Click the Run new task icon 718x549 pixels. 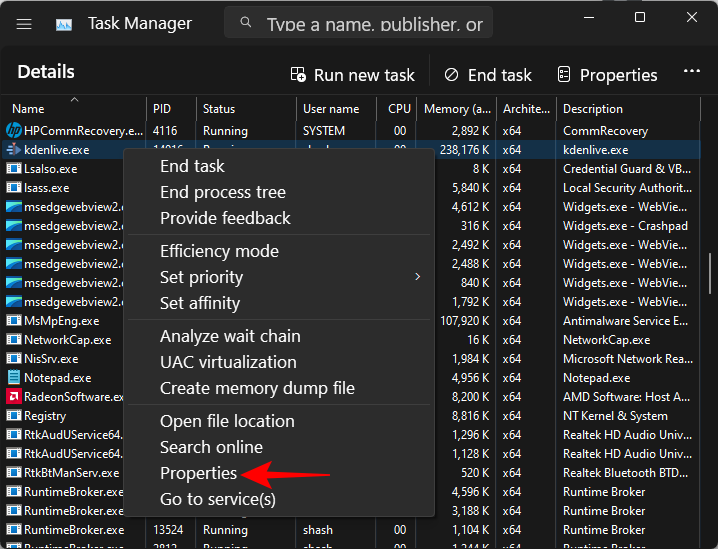tap(298, 75)
